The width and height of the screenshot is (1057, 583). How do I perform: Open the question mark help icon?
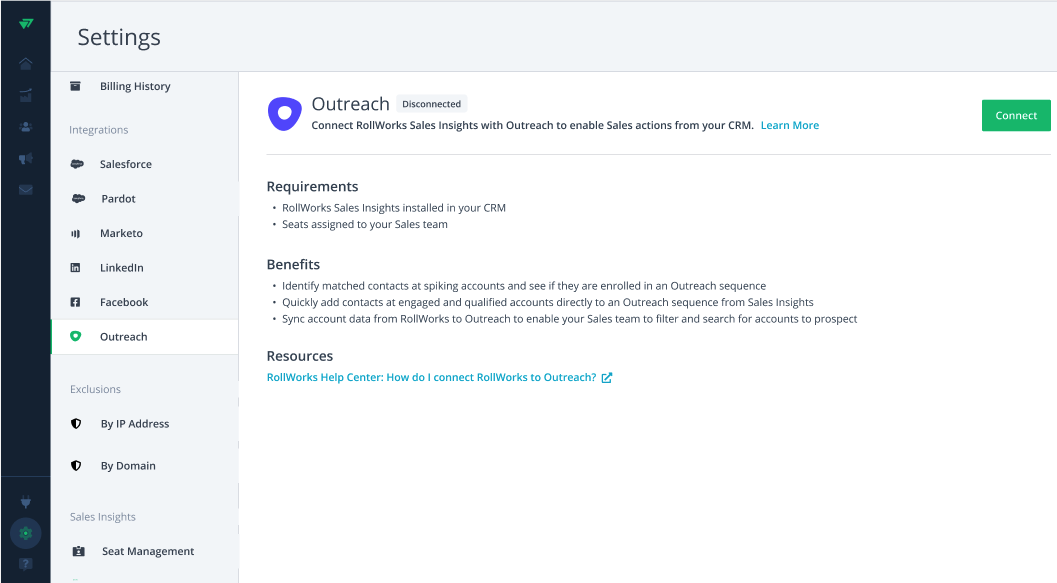pyautogui.click(x=26, y=564)
